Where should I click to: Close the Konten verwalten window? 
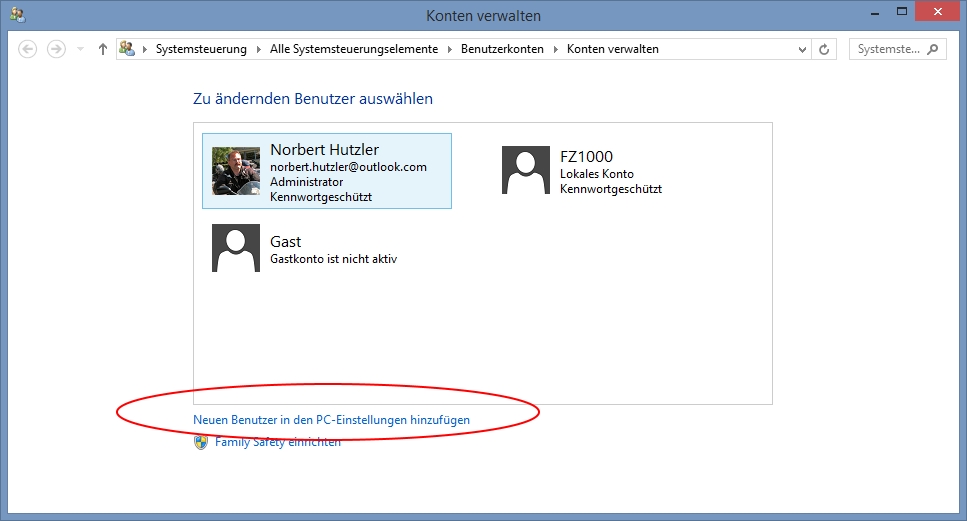tap(937, 12)
